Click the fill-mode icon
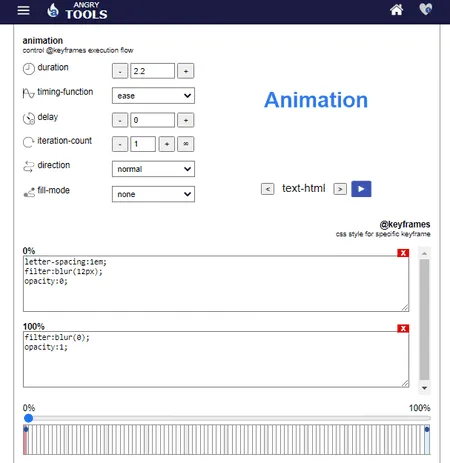Screen dimensions: 450x463 29,192
